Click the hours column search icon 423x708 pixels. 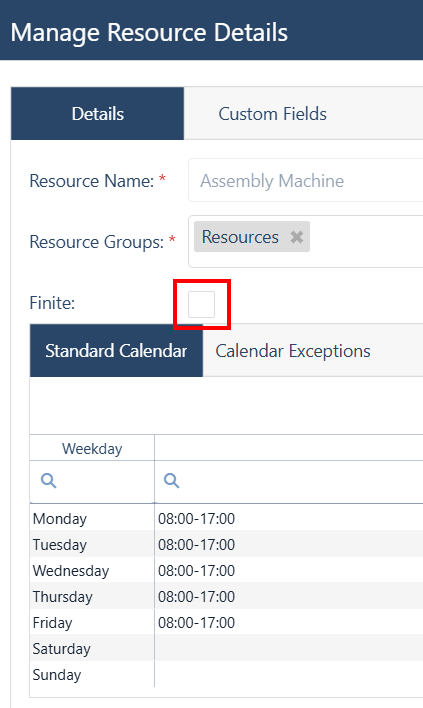[172, 480]
